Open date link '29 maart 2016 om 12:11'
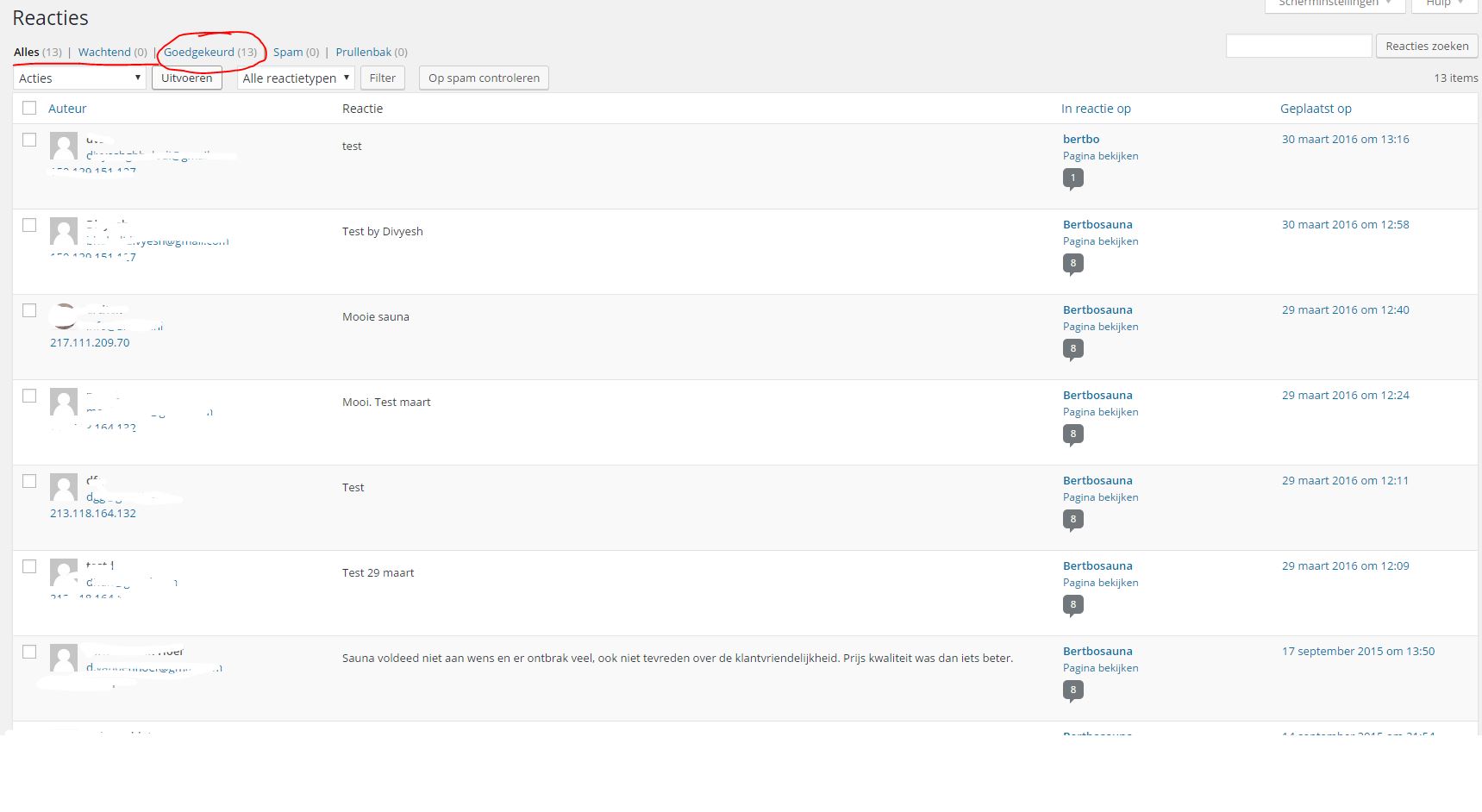The image size is (1482, 812). pyautogui.click(x=1345, y=480)
